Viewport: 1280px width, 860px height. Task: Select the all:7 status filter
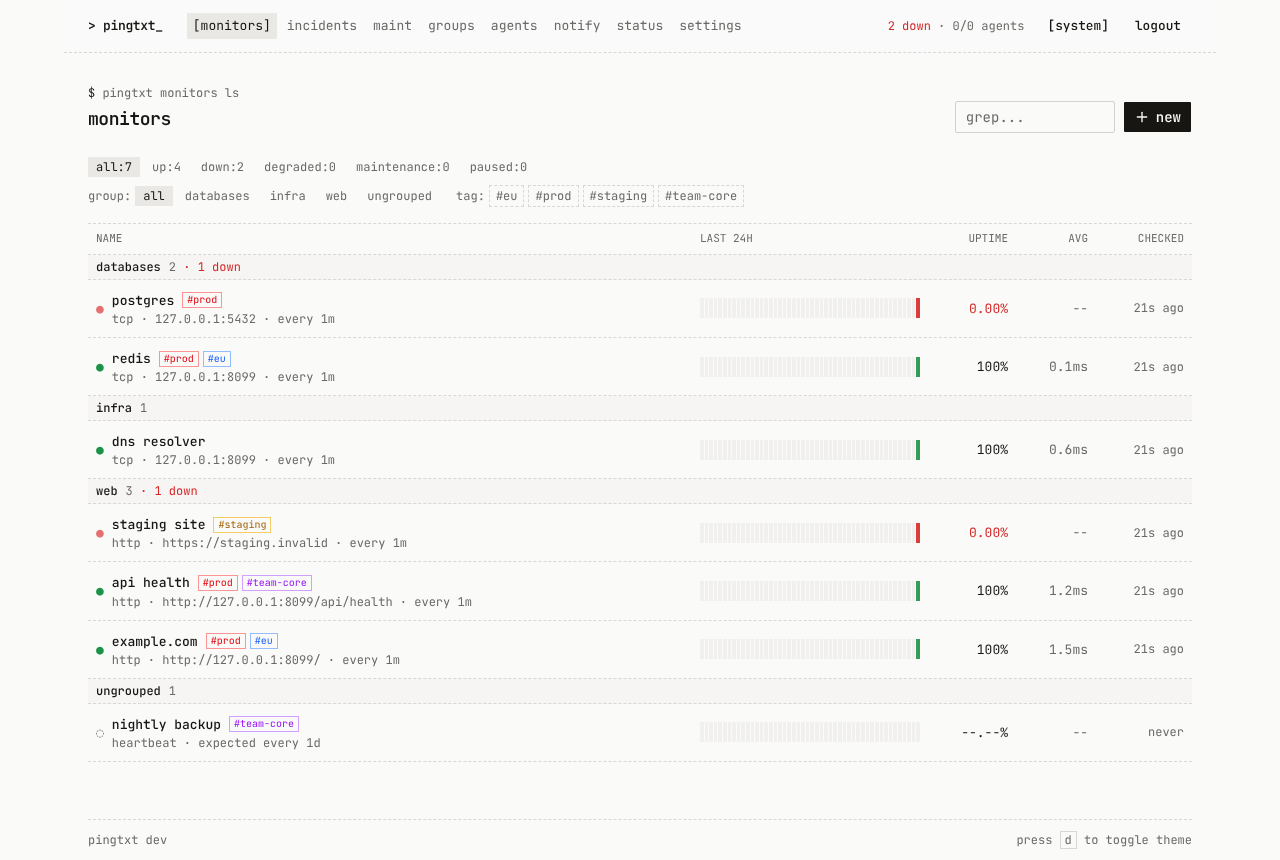[x=114, y=167]
